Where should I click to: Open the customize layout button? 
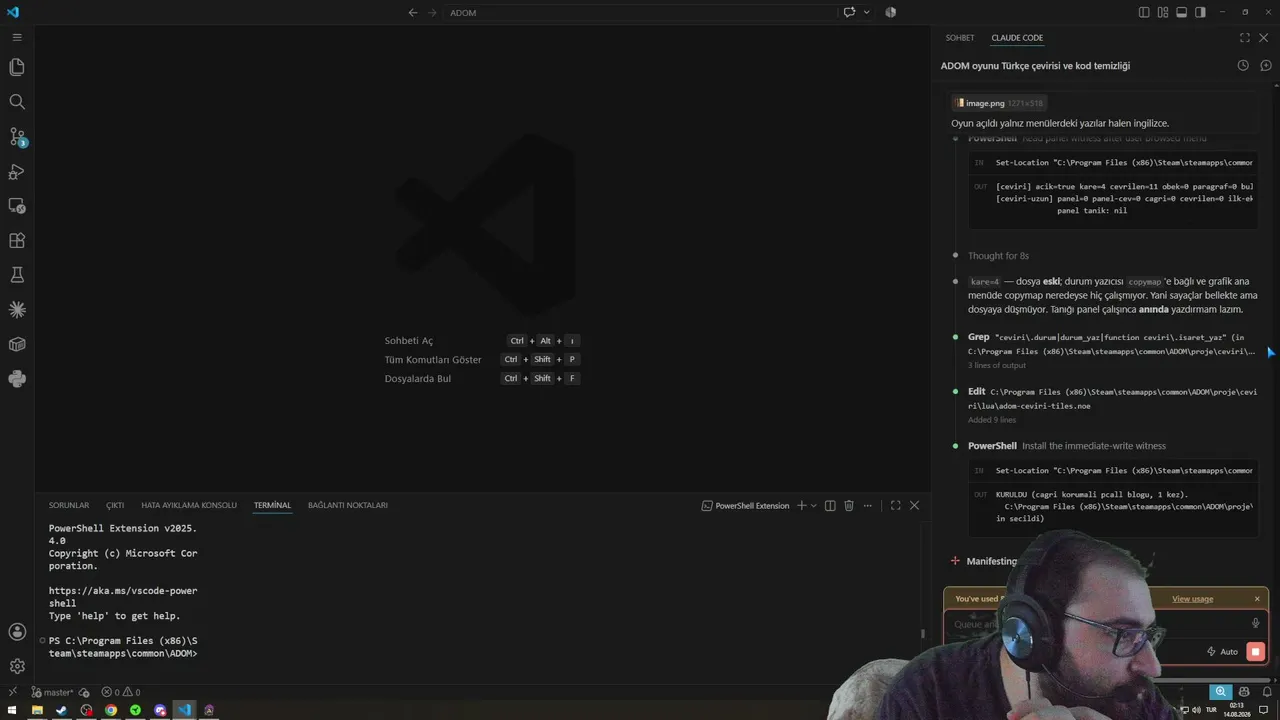pyautogui.click(x=1163, y=12)
